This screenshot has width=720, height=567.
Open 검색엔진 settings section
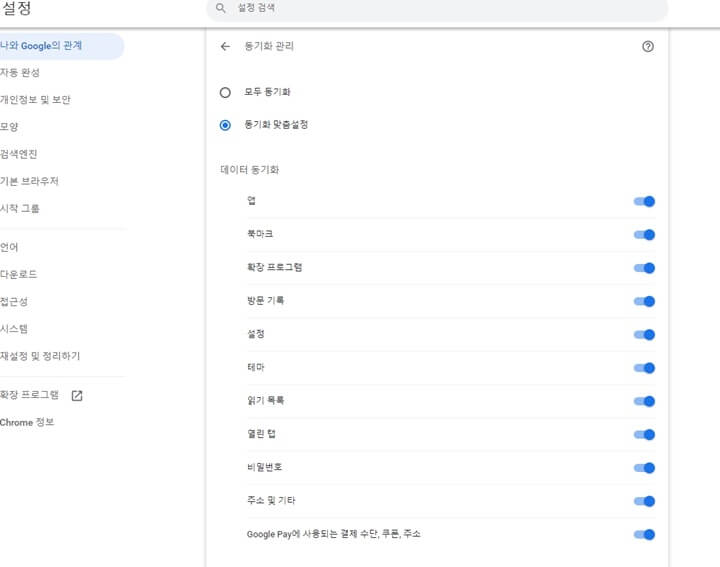coord(19,154)
